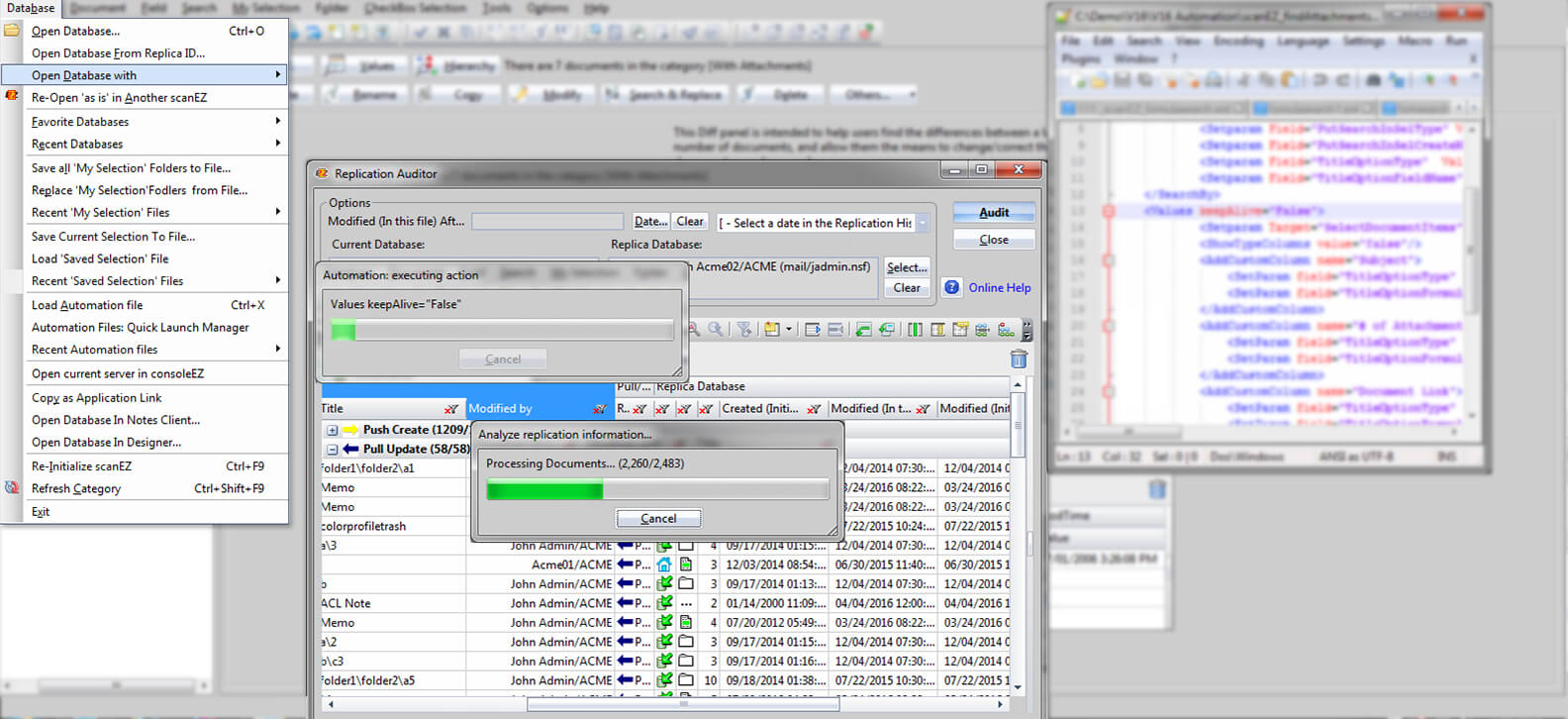
Task: Clear the filter on Modified by column
Action: coord(599,409)
